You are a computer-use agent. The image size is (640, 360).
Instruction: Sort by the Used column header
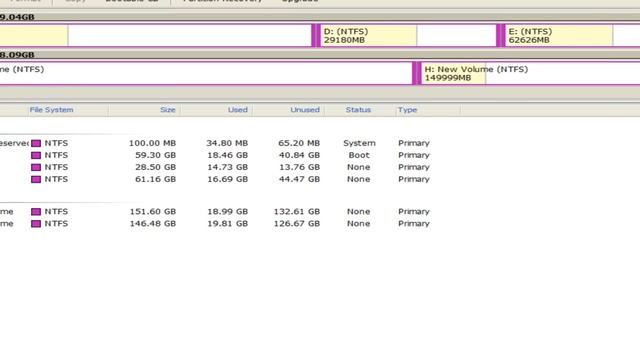point(238,110)
